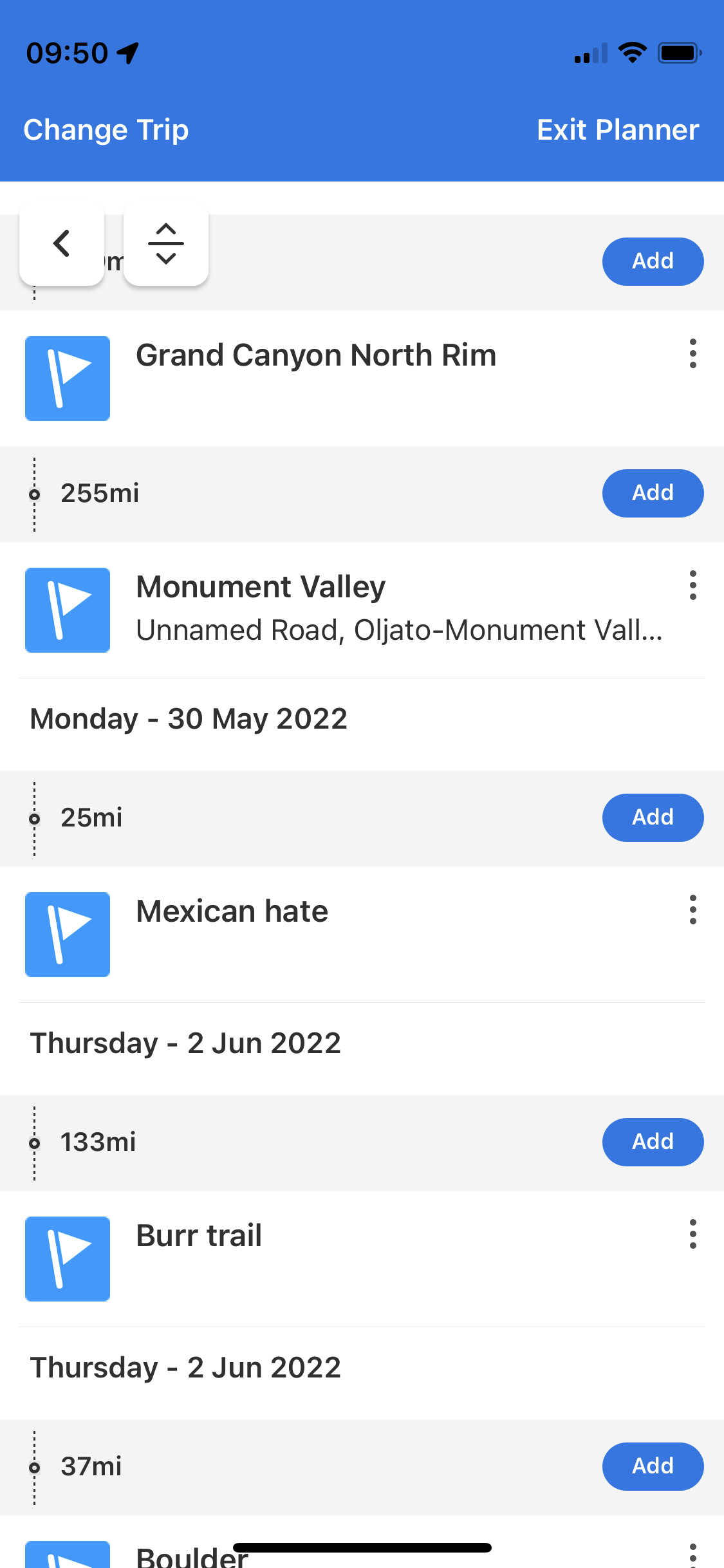
Task: Add a stop on the 133mi leg
Action: coord(653,1142)
